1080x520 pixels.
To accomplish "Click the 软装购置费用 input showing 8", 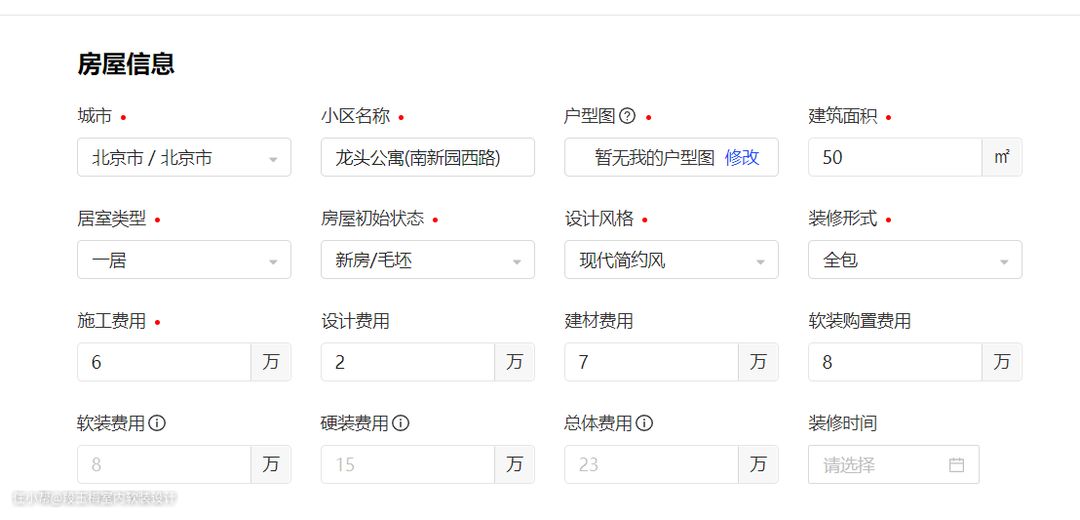I will click(895, 362).
